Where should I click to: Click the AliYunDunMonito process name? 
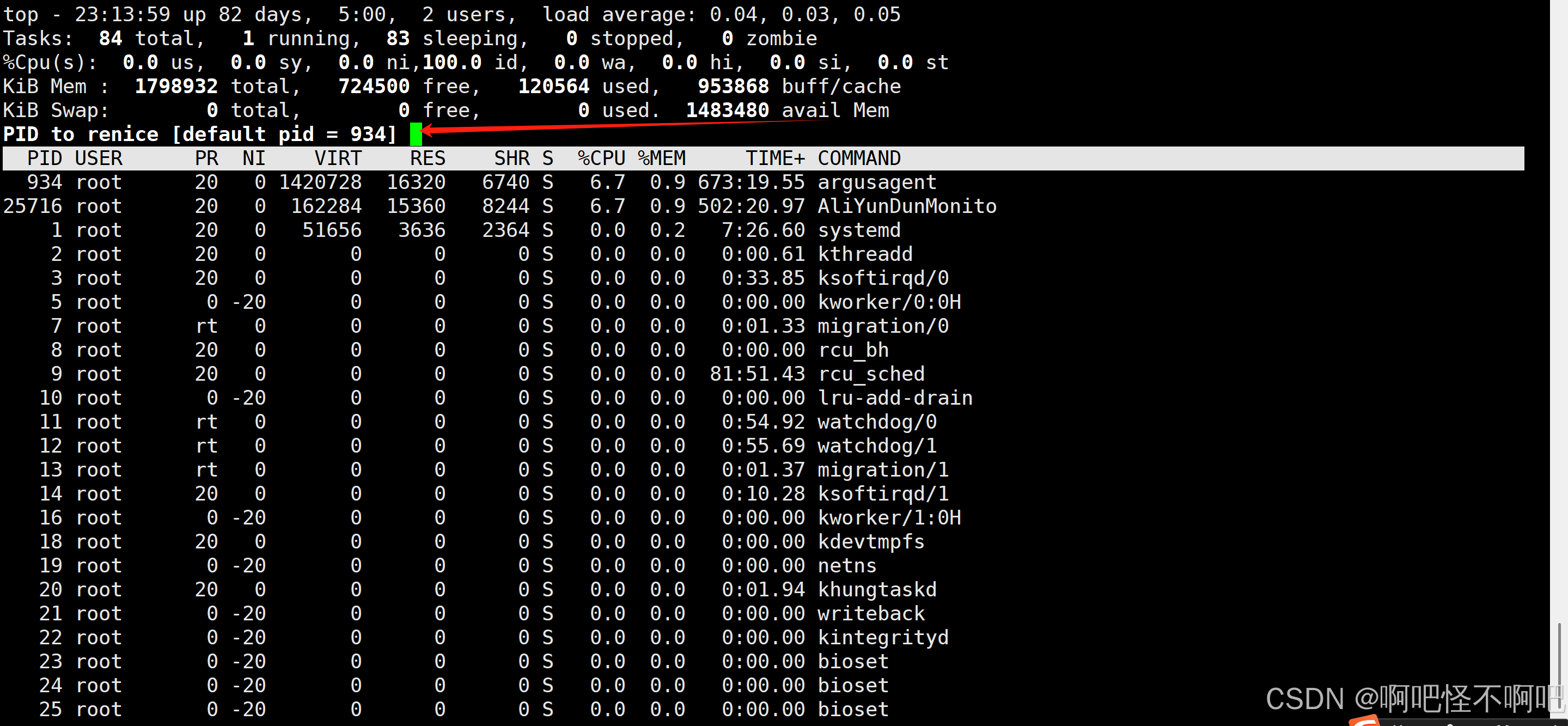(x=906, y=206)
